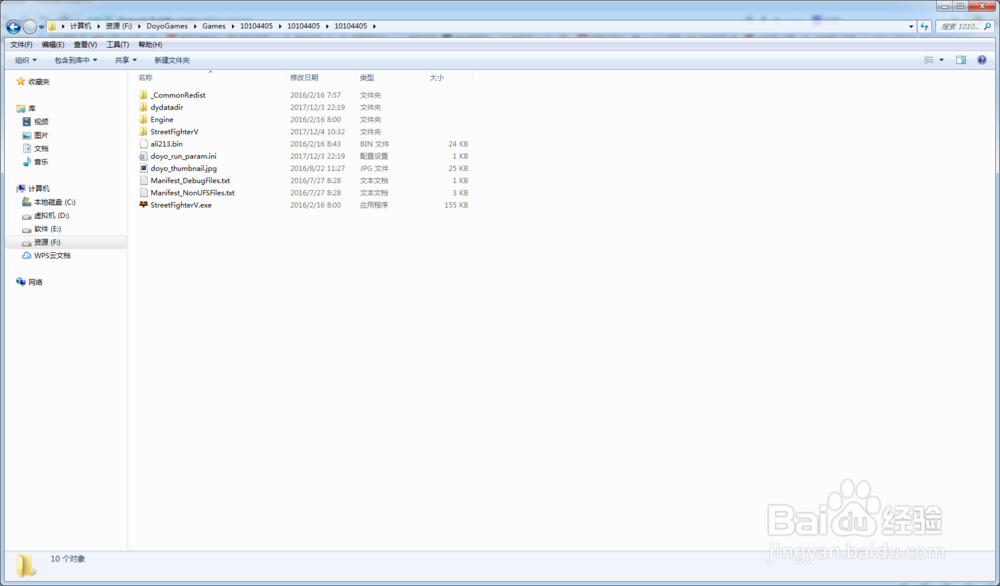Open 虚拟机 (D:) drive
The image size is (1000, 586).
pyautogui.click(x=52, y=216)
